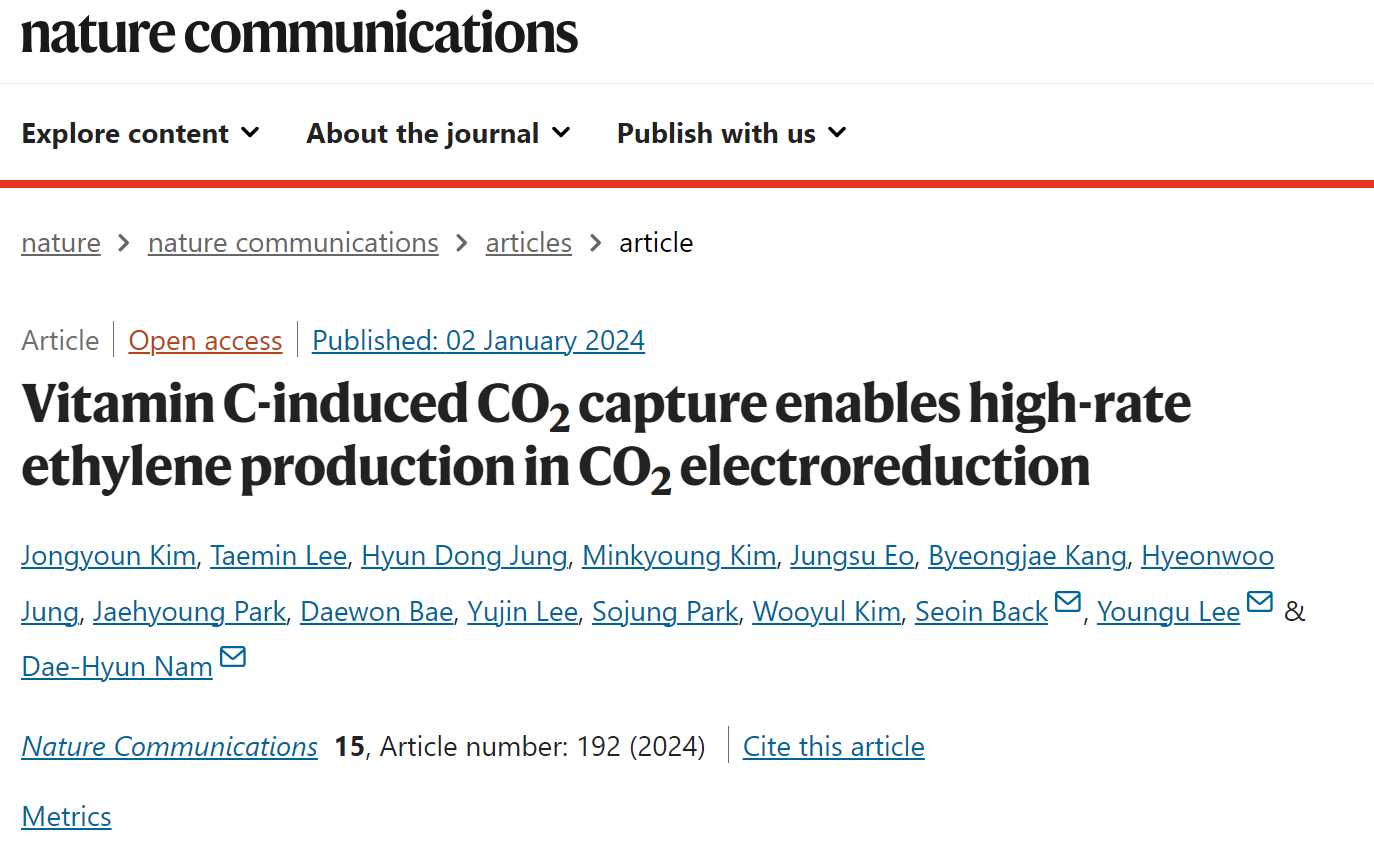The height and width of the screenshot is (856, 1374).
Task: Expand the Publish with us menu
Action: (x=732, y=133)
